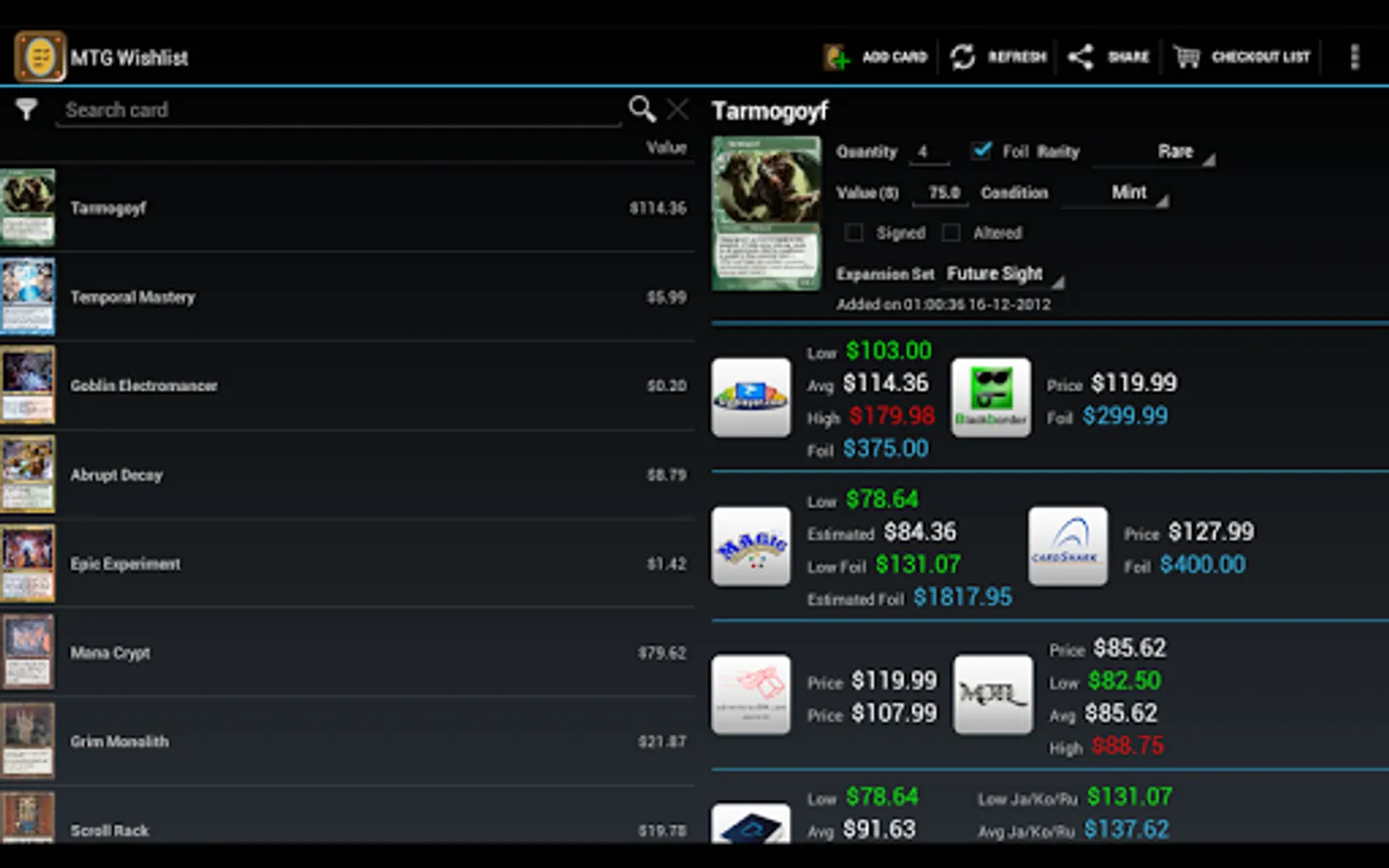
Task: Open the first store icon beside Low $103.00
Action: (750, 397)
